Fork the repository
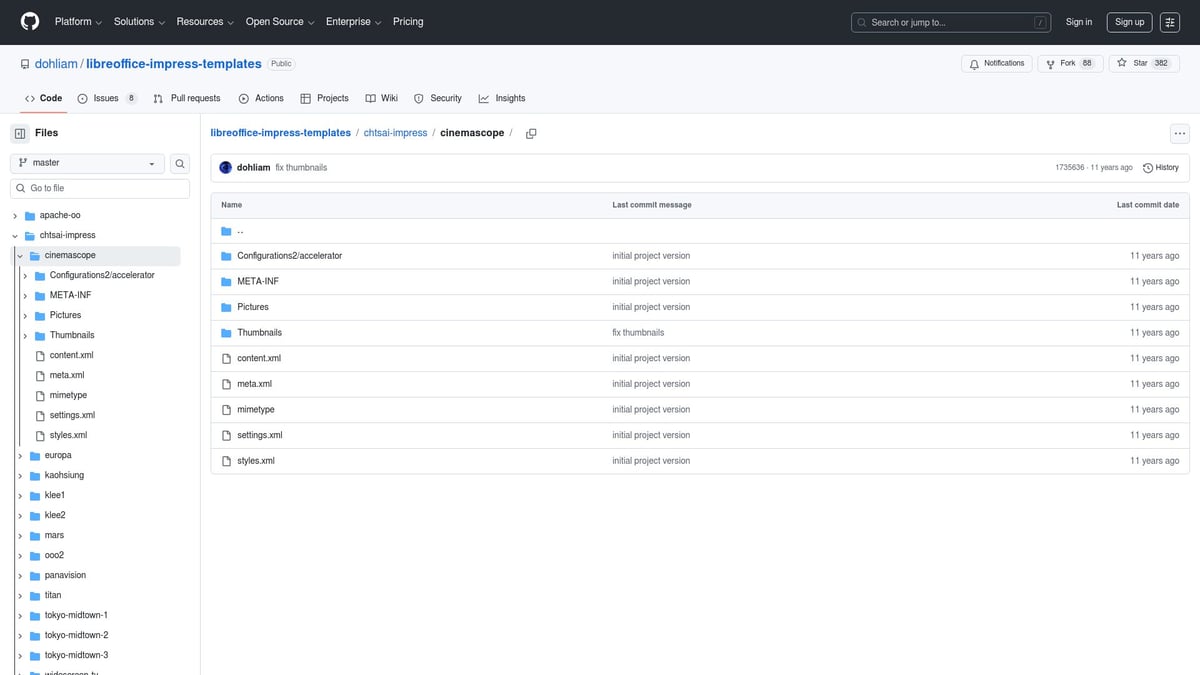Image resolution: width=1200 pixels, height=675 pixels. (x=1070, y=63)
